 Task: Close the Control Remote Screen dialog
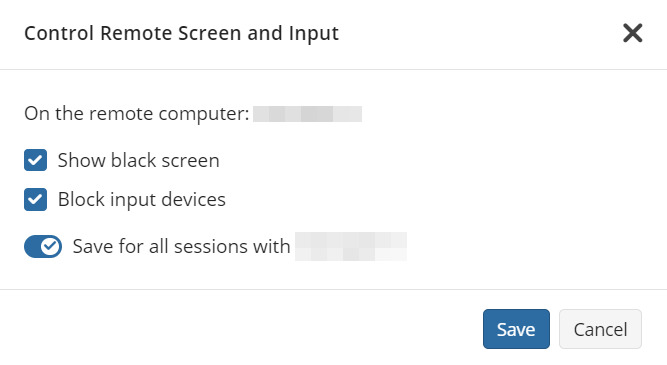point(633,33)
